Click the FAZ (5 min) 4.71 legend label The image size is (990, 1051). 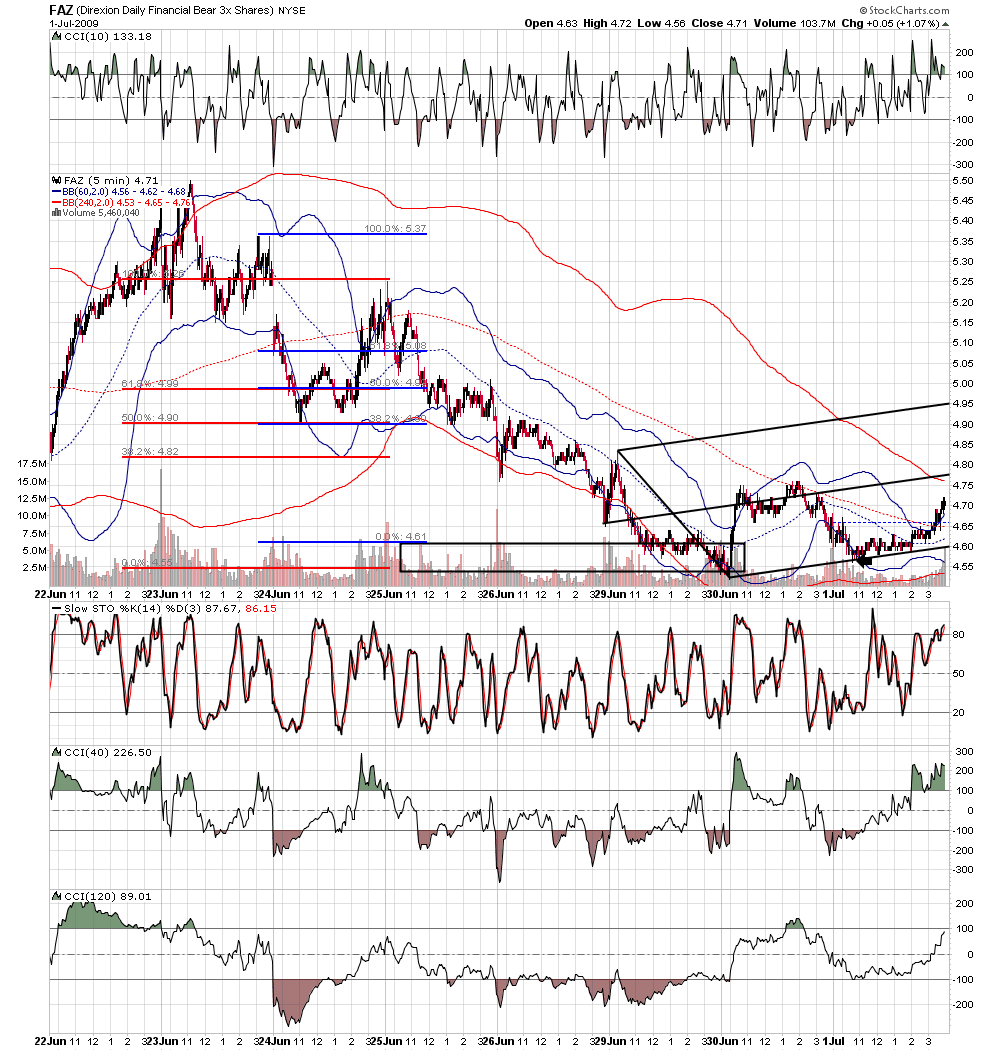click(x=111, y=180)
